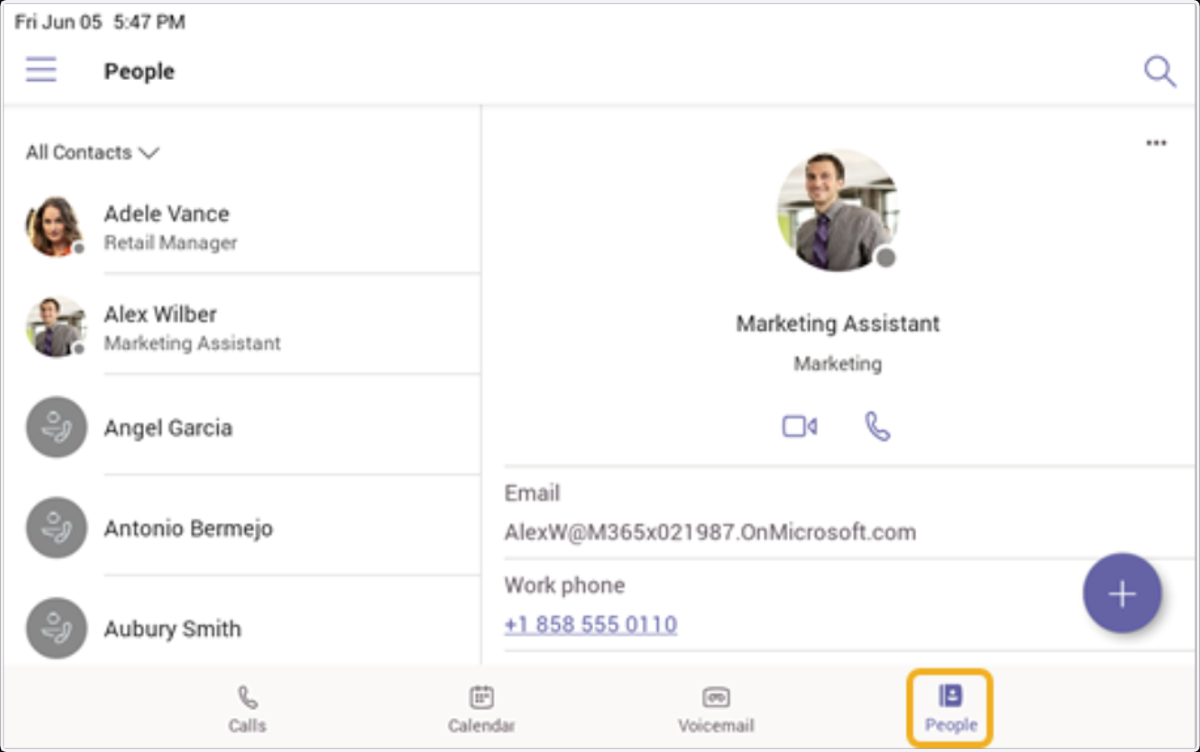Start an audio call using the phone icon

[x=877, y=427]
